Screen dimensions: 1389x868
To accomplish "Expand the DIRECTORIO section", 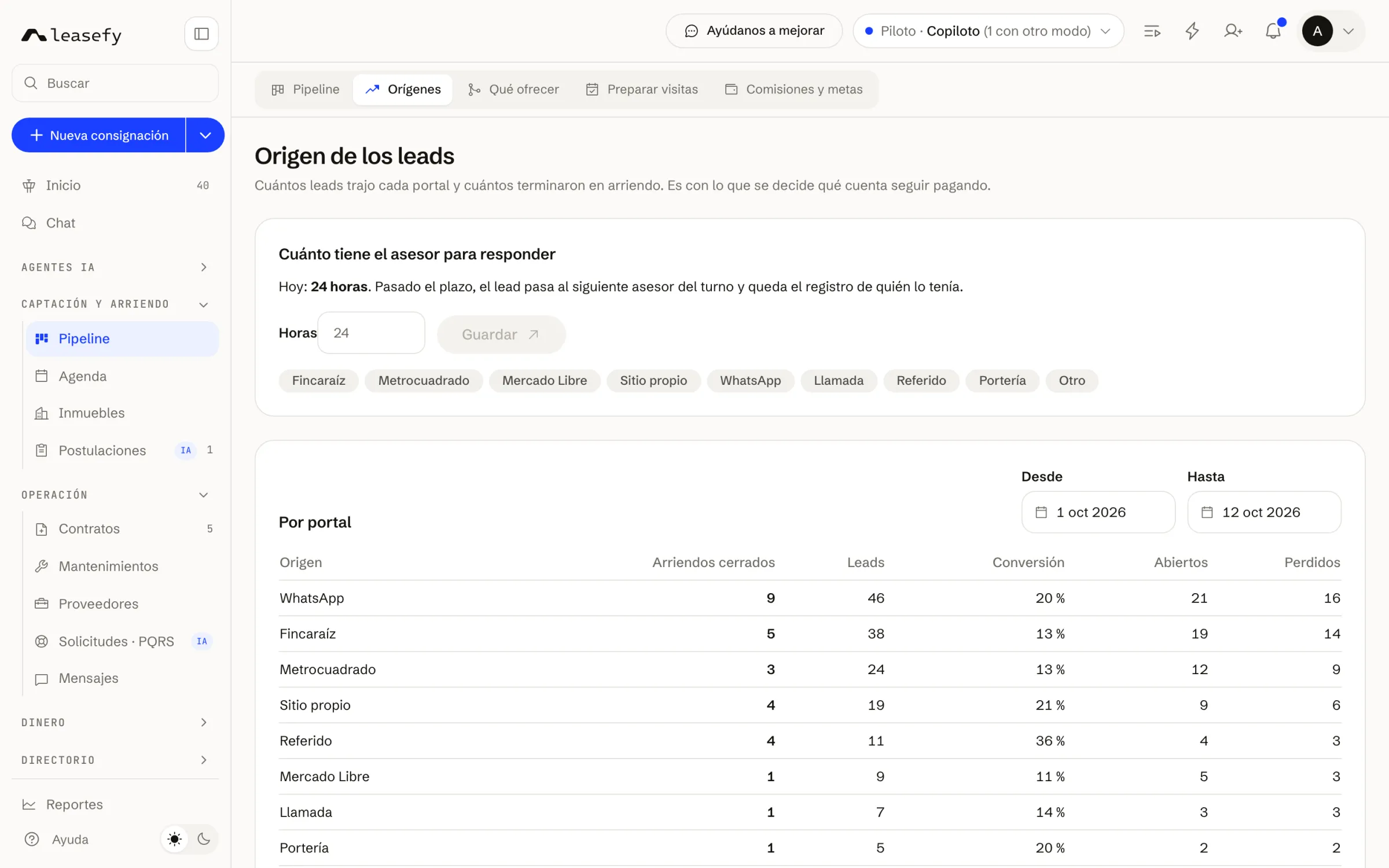I will coord(115,760).
